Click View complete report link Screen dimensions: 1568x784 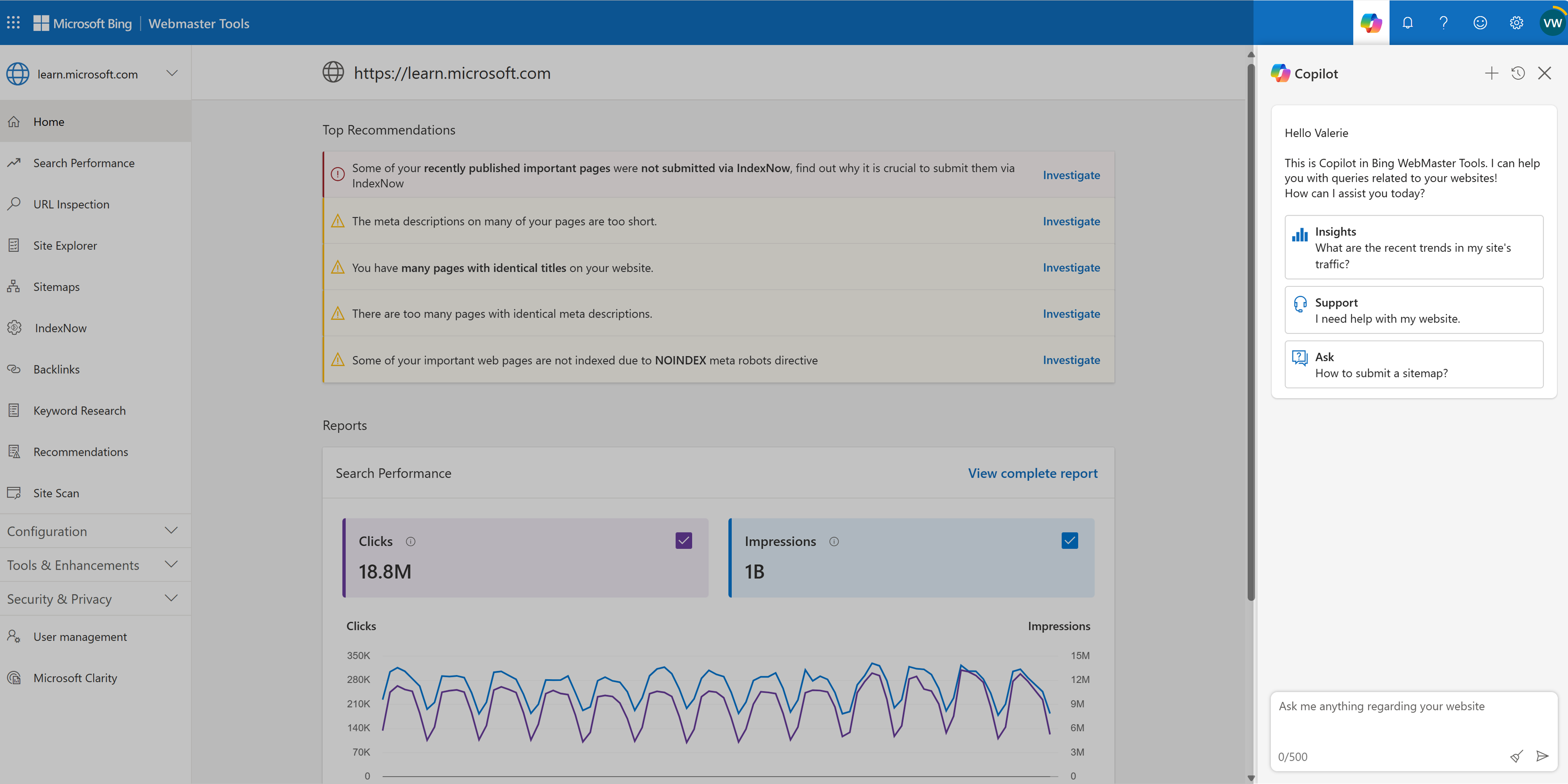(1034, 473)
